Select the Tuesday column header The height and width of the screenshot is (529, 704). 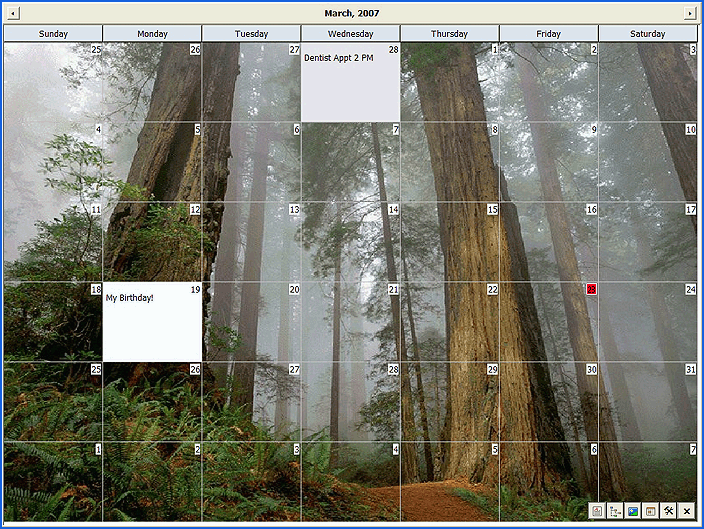pyautogui.click(x=251, y=34)
